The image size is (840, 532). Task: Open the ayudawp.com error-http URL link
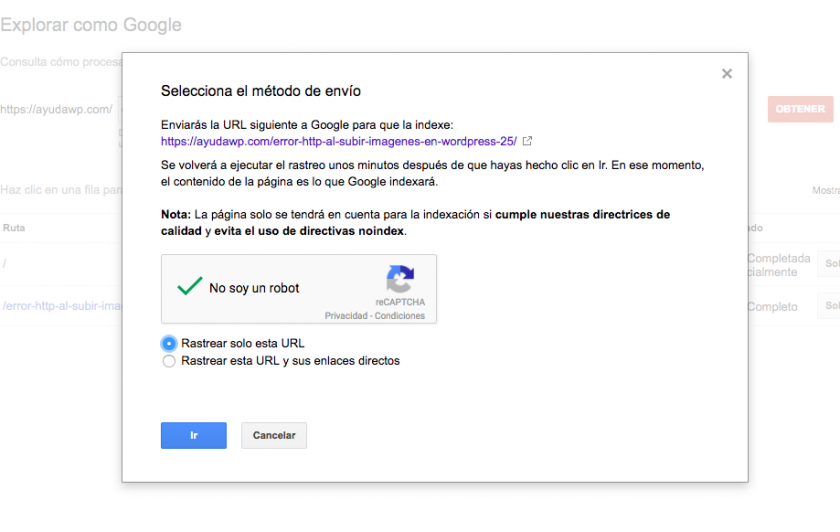[x=339, y=141]
